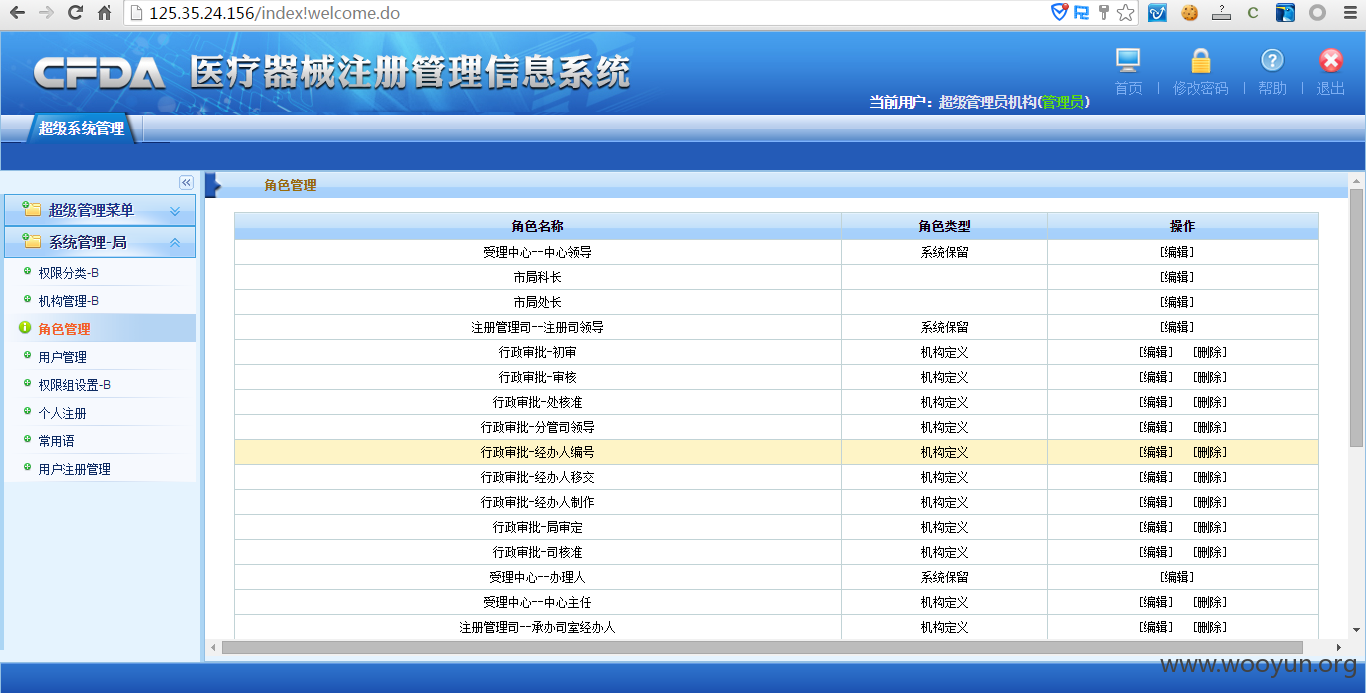Click the scrollbar down arrow
The height and width of the screenshot is (693, 1366).
pos(1356,630)
